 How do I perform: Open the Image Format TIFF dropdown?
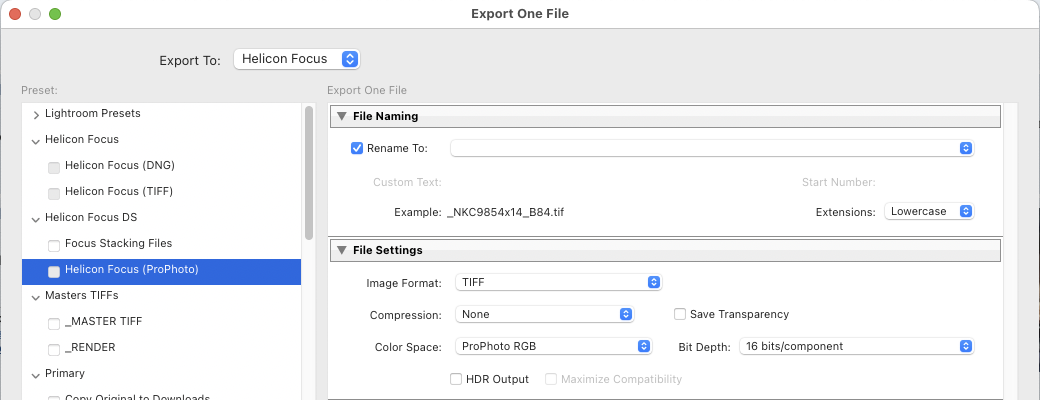558,283
